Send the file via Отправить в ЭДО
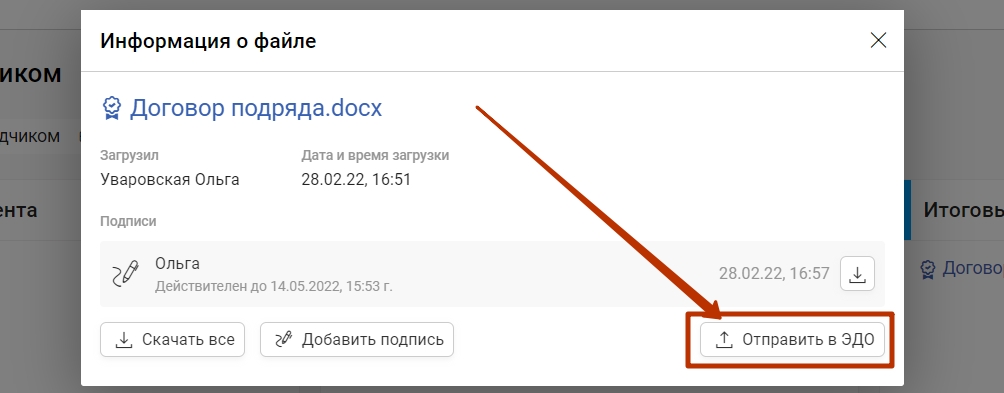Screen dimensions: 1004x393 (x=792, y=339)
